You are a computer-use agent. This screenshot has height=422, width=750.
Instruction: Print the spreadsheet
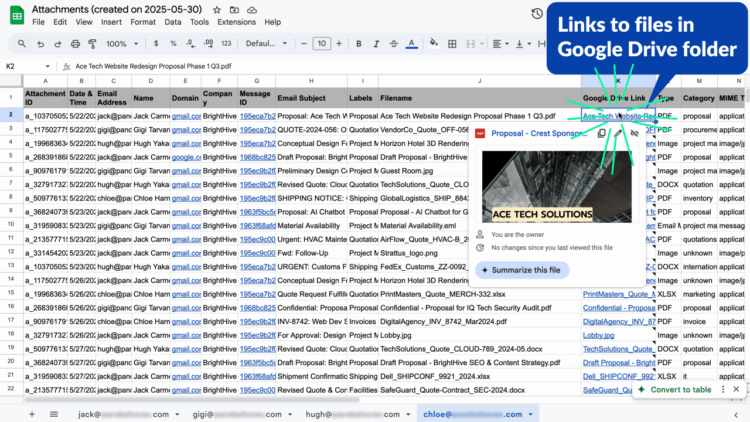coord(75,44)
